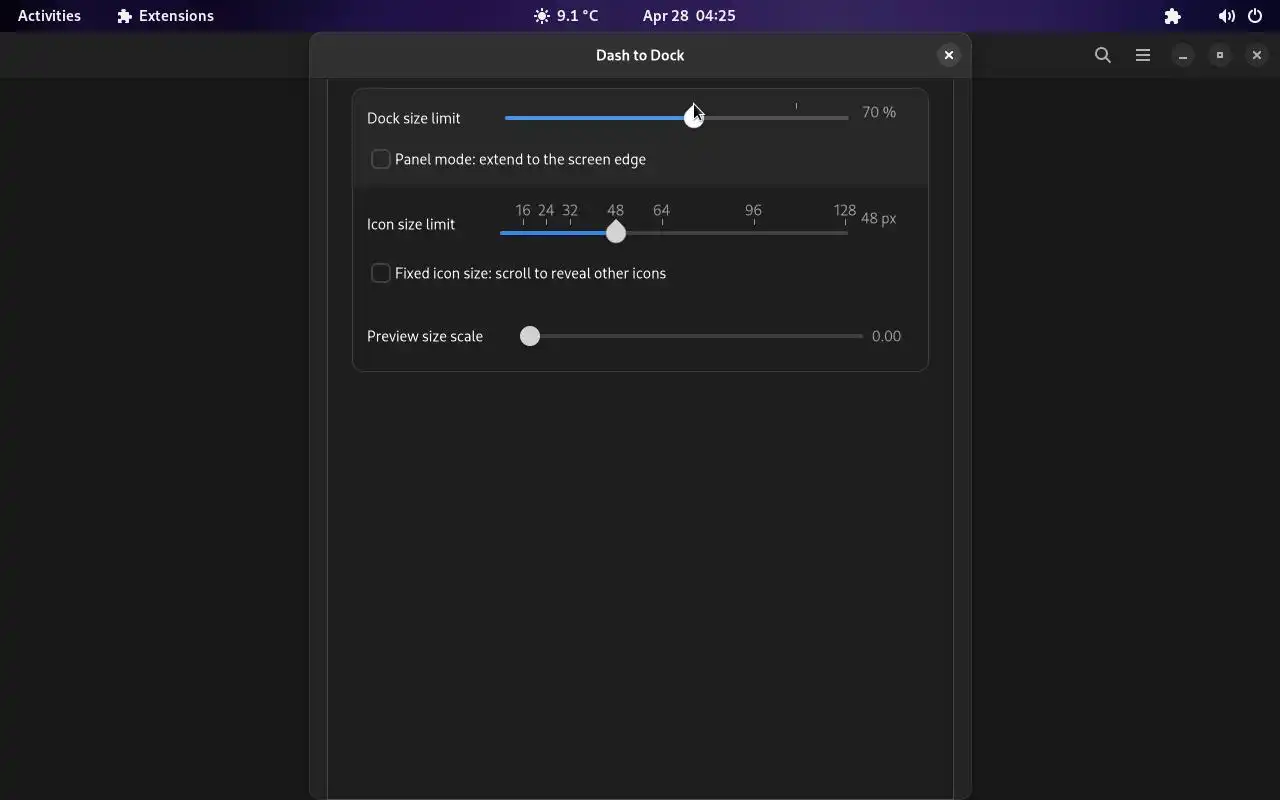The image size is (1280, 800).
Task: Open the clock and calendar menu
Action: pos(689,16)
